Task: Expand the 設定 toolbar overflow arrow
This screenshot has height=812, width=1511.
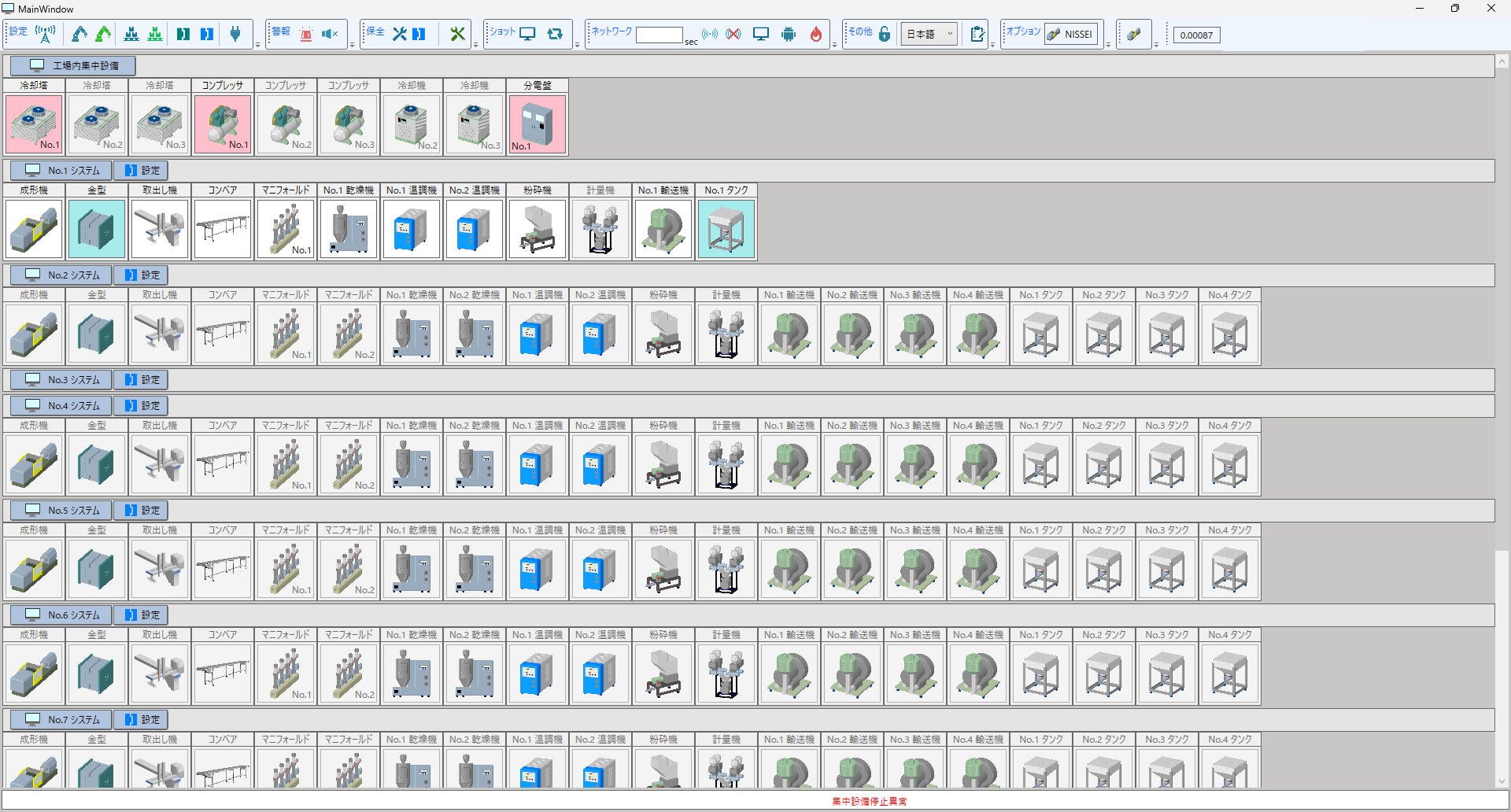Action: pyautogui.click(x=257, y=45)
